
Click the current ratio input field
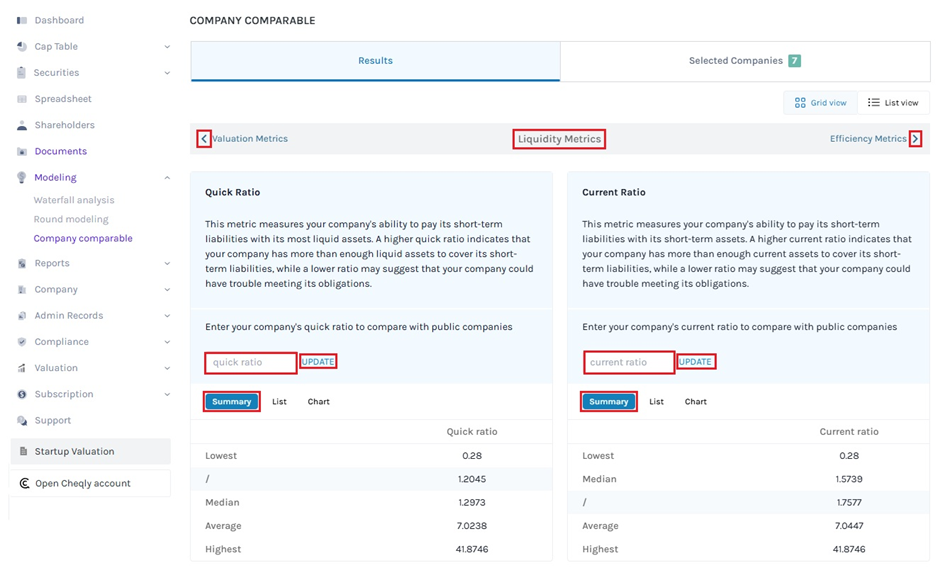point(629,363)
